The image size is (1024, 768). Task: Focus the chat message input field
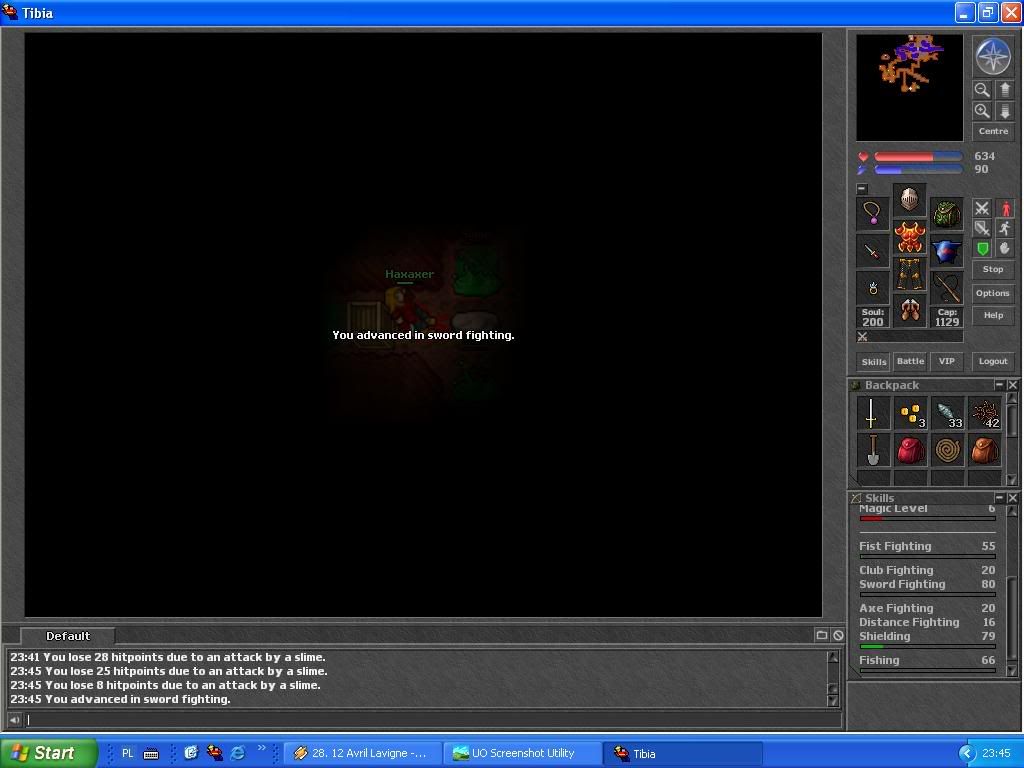(x=433, y=720)
